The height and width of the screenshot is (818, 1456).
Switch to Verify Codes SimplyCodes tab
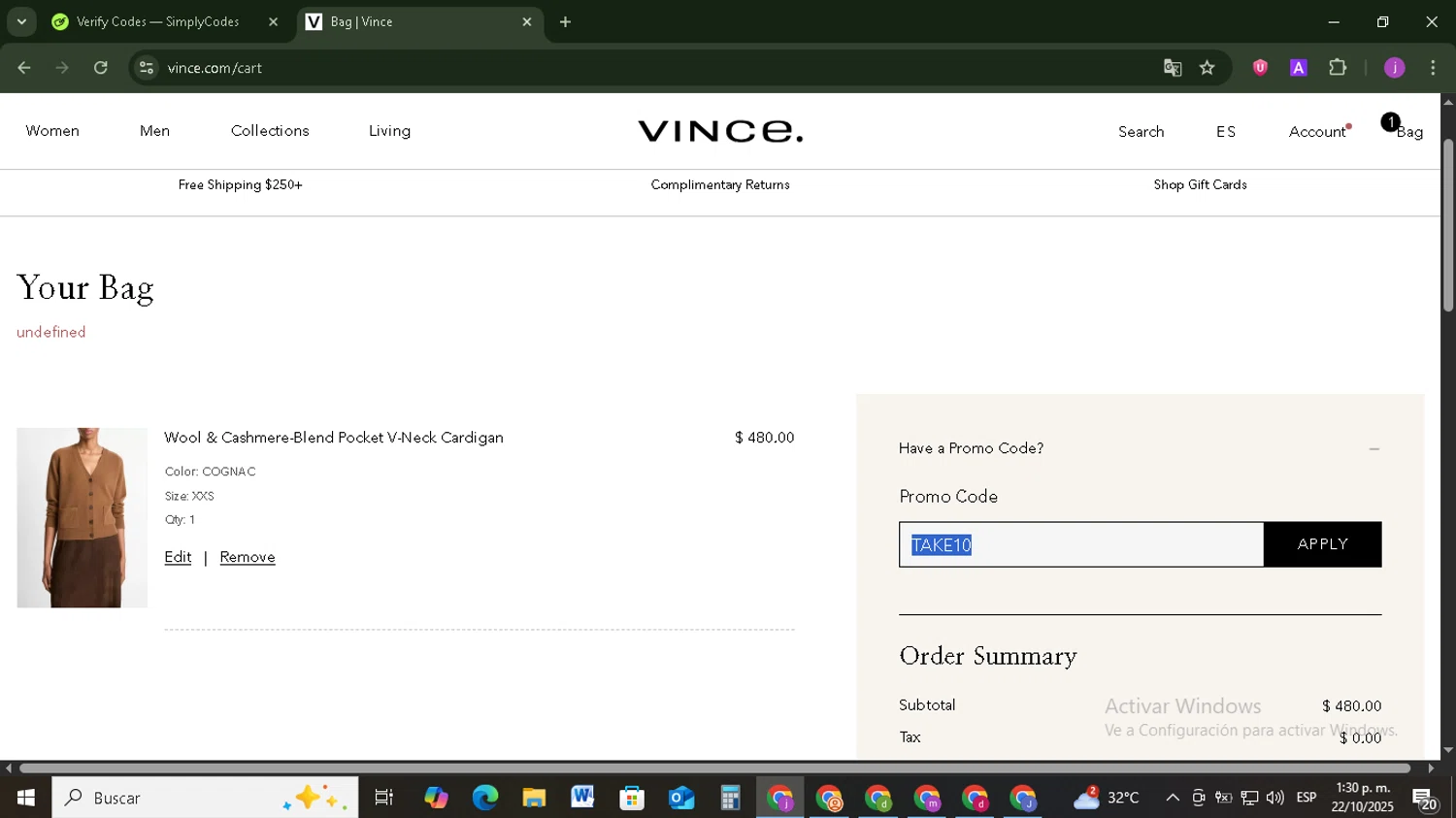(157, 21)
